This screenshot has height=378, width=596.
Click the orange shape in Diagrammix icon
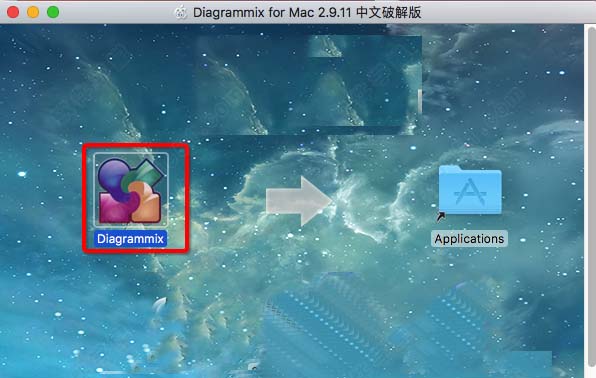point(146,202)
